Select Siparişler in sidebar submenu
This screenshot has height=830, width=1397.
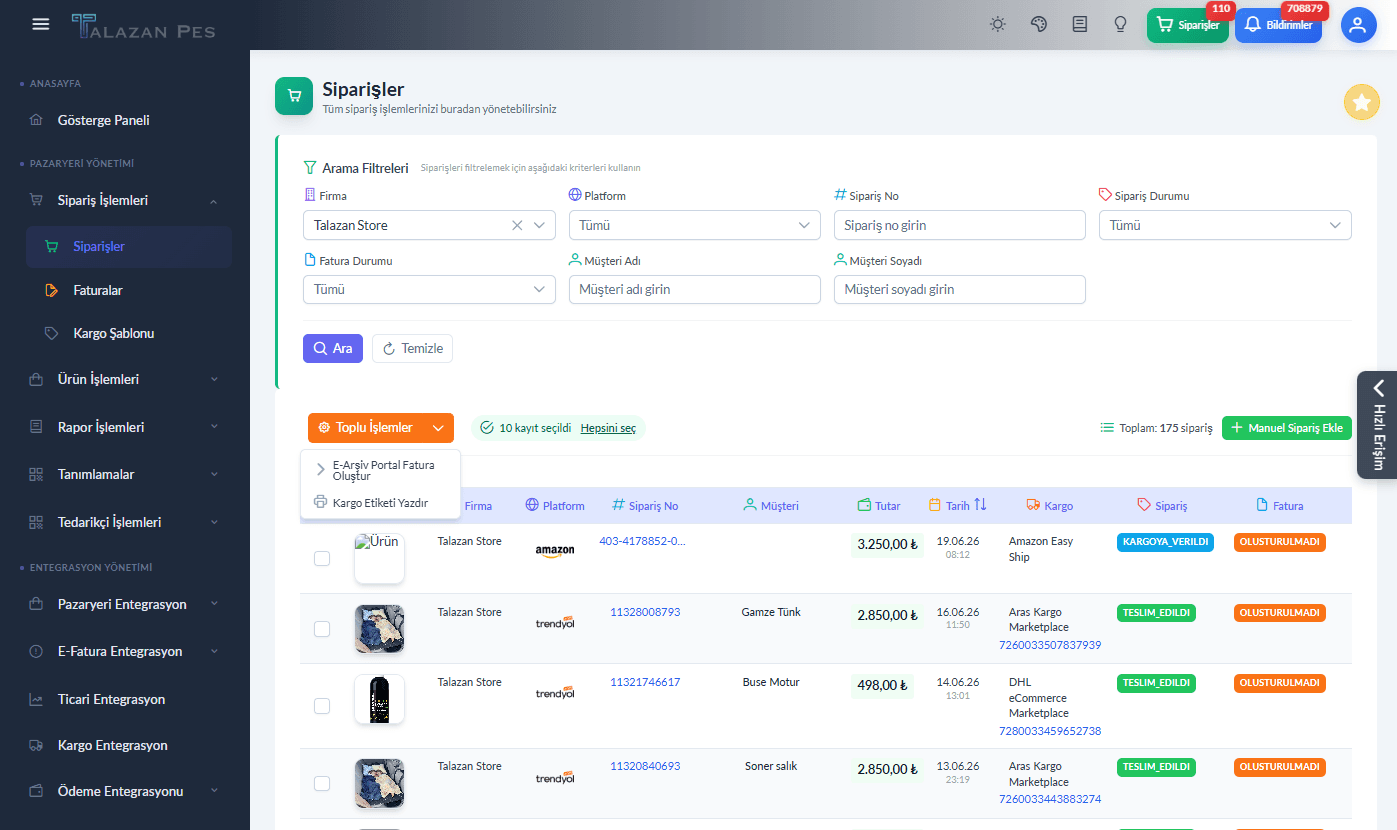(x=129, y=247)
